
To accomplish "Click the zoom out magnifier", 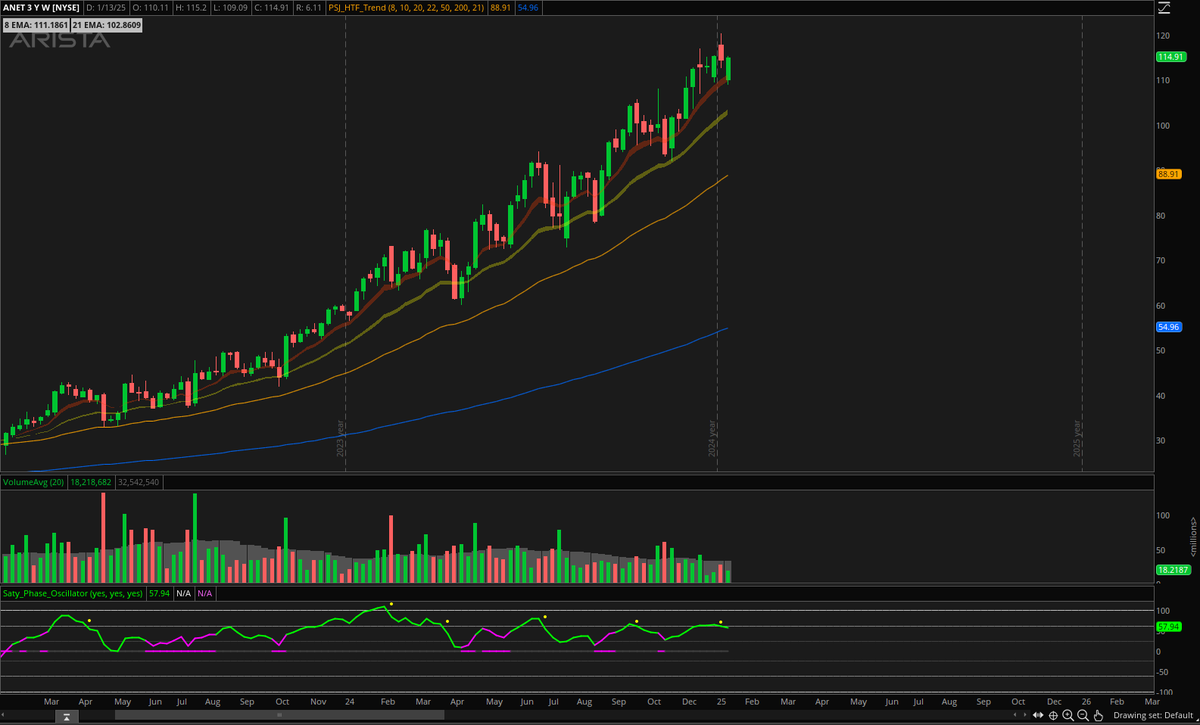I will [1083, 715].
